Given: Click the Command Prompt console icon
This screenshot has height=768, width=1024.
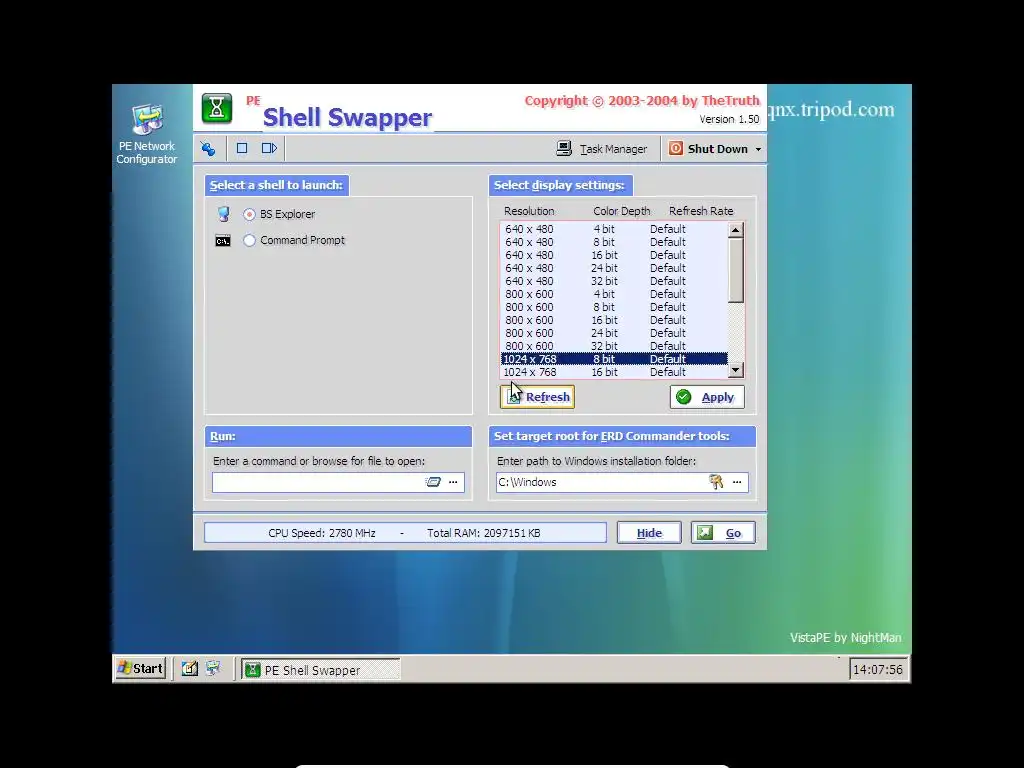Looking at the screenshot, I should point(223,241).
